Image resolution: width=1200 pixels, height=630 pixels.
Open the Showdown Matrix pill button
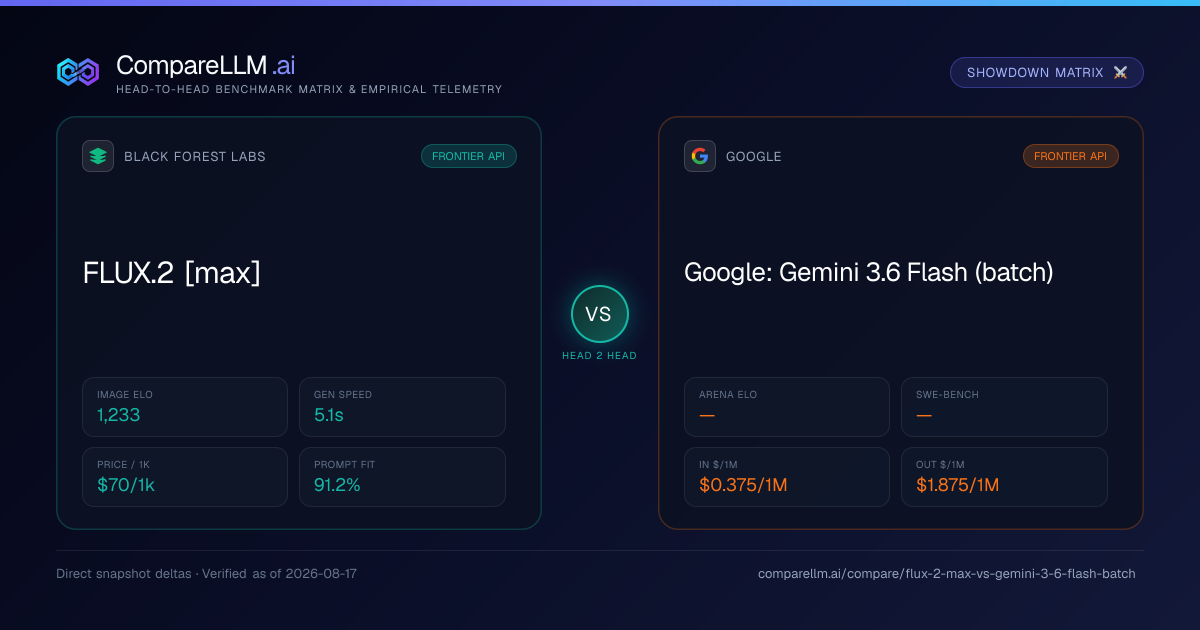tap(1047, 73)
